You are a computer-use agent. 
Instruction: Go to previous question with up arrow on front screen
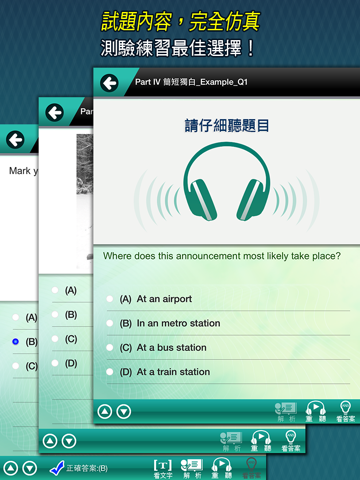[105, 412]
